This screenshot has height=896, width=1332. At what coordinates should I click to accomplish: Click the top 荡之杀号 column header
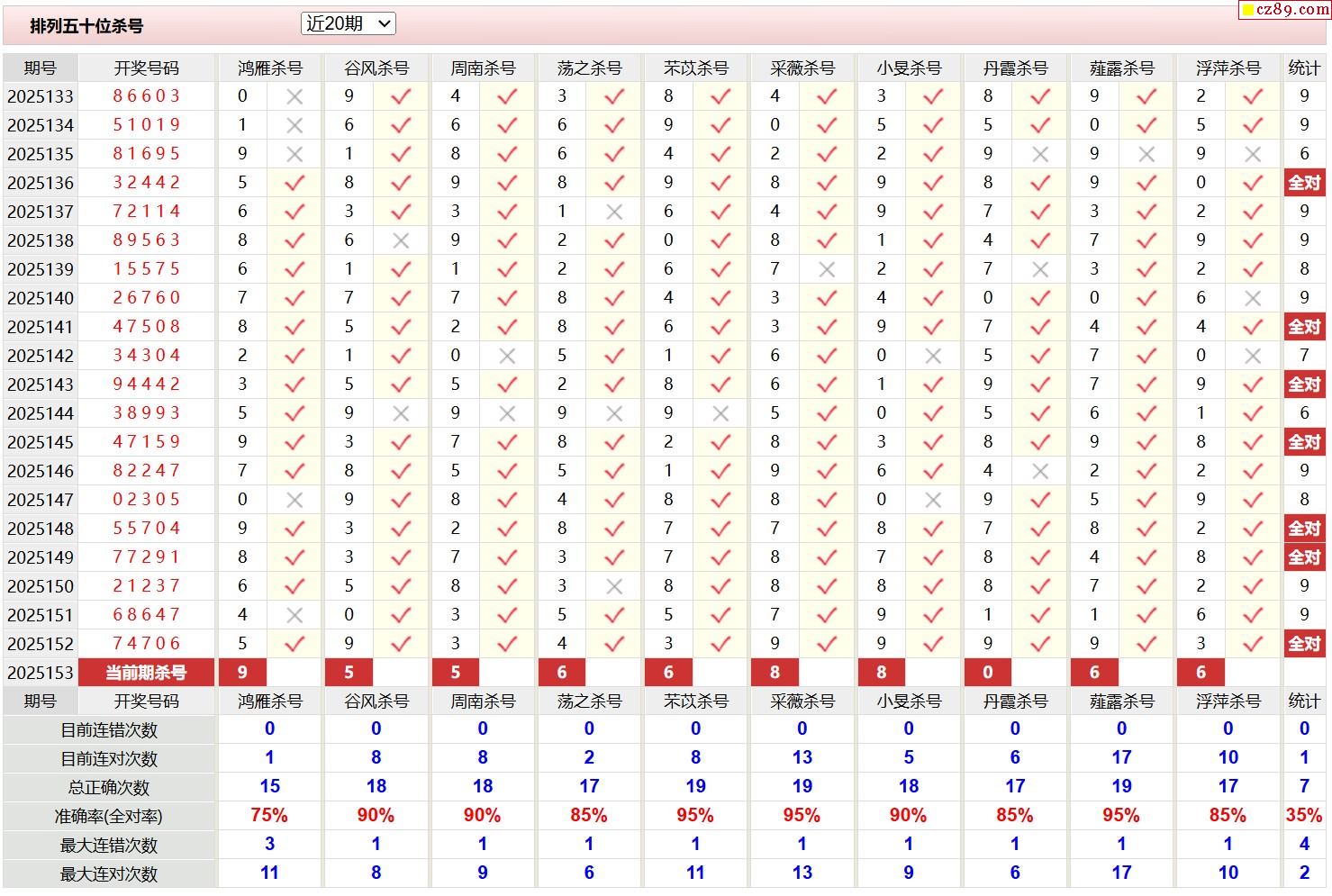[x=589, y=68]
